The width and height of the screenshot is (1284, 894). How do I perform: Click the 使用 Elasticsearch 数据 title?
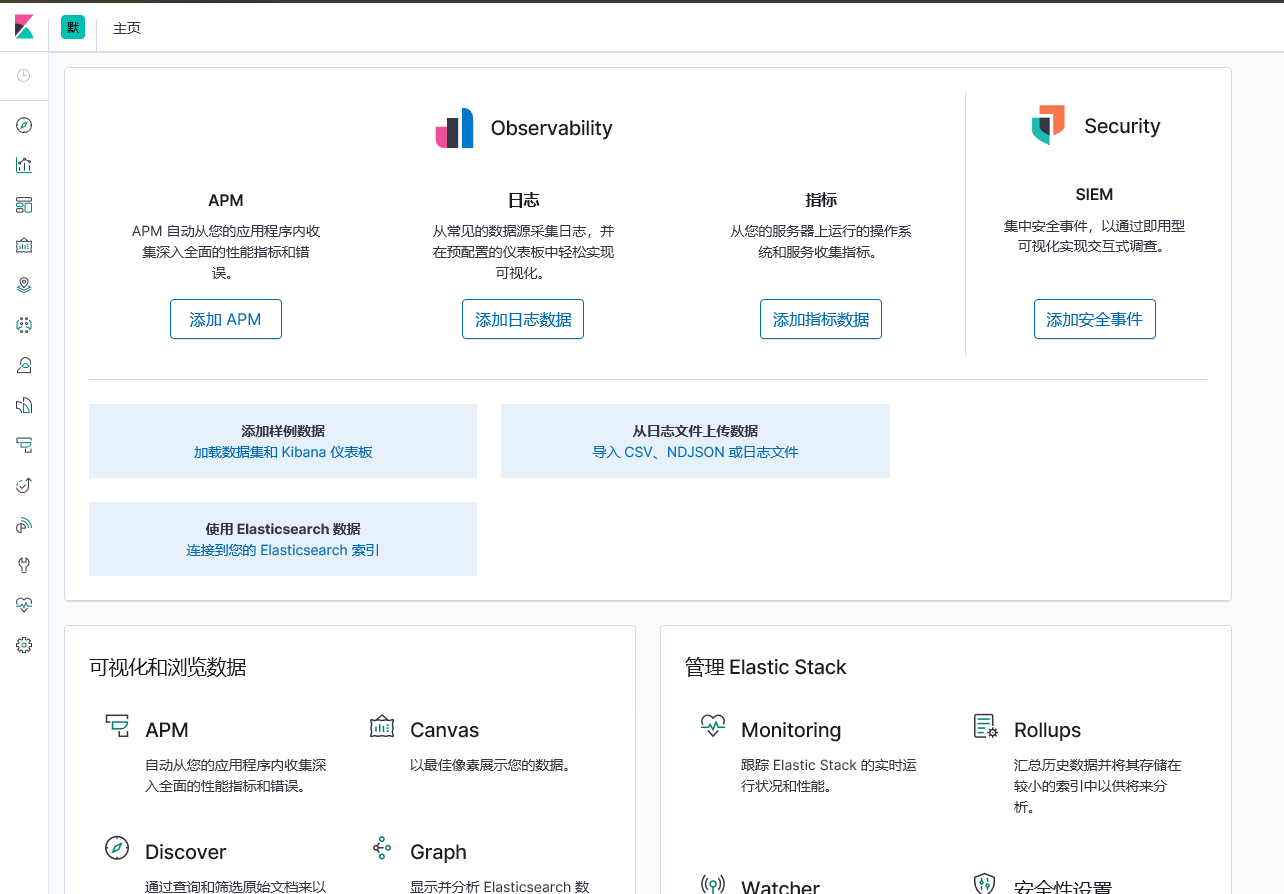[x=283, y=529]
